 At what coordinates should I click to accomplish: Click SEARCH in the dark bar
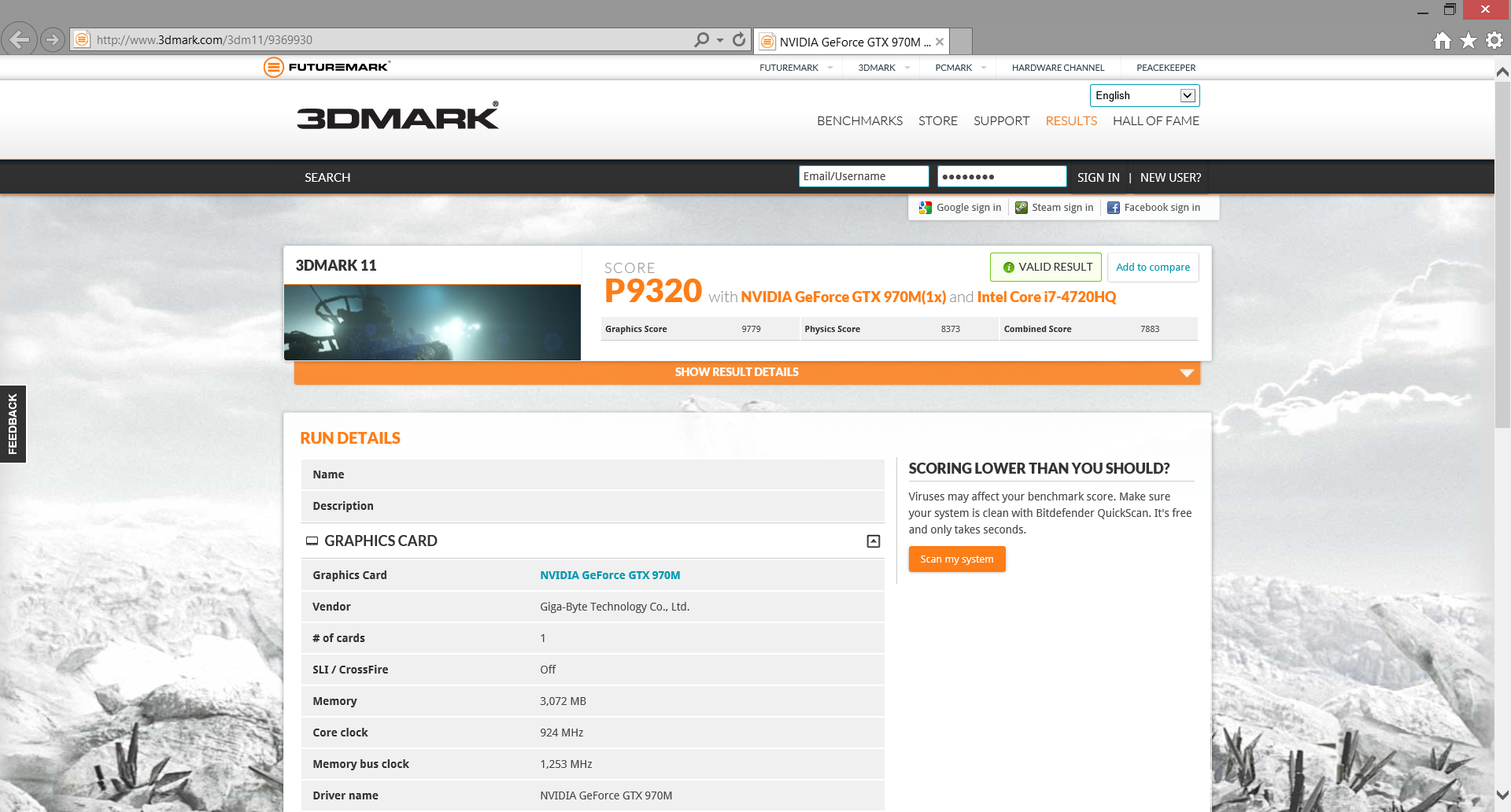327,177
